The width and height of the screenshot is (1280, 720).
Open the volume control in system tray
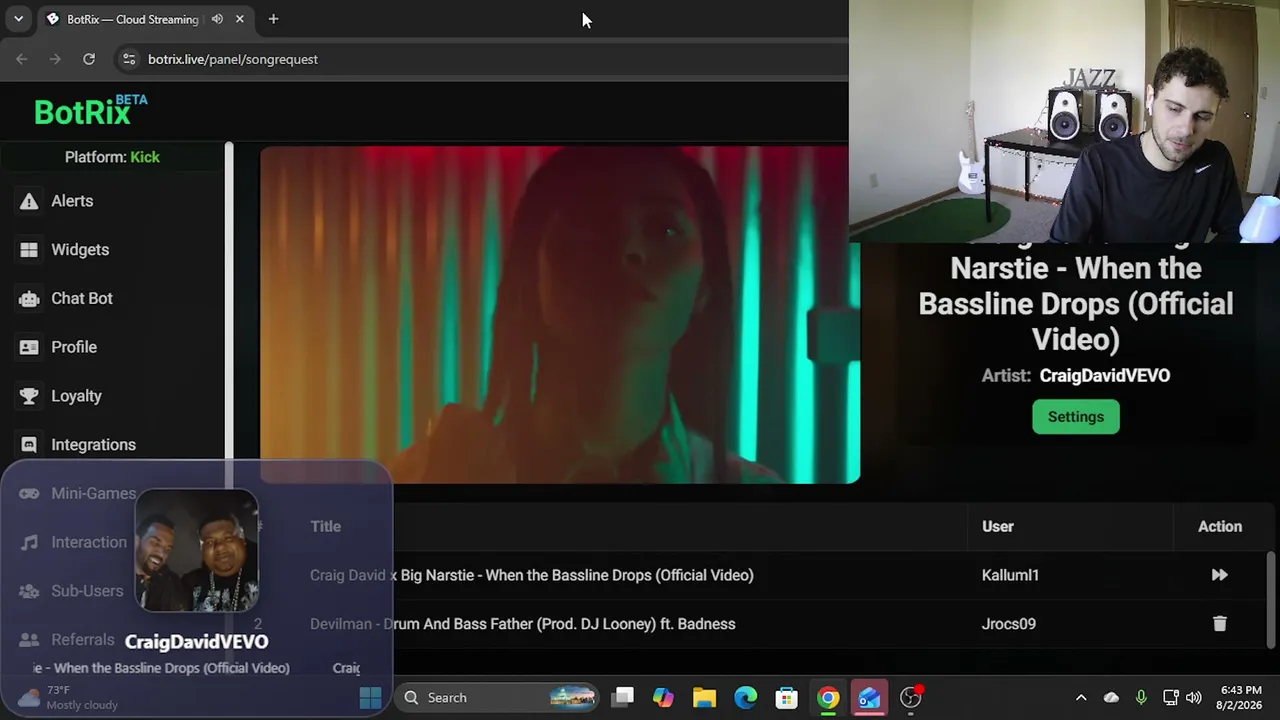point(1193,697)
